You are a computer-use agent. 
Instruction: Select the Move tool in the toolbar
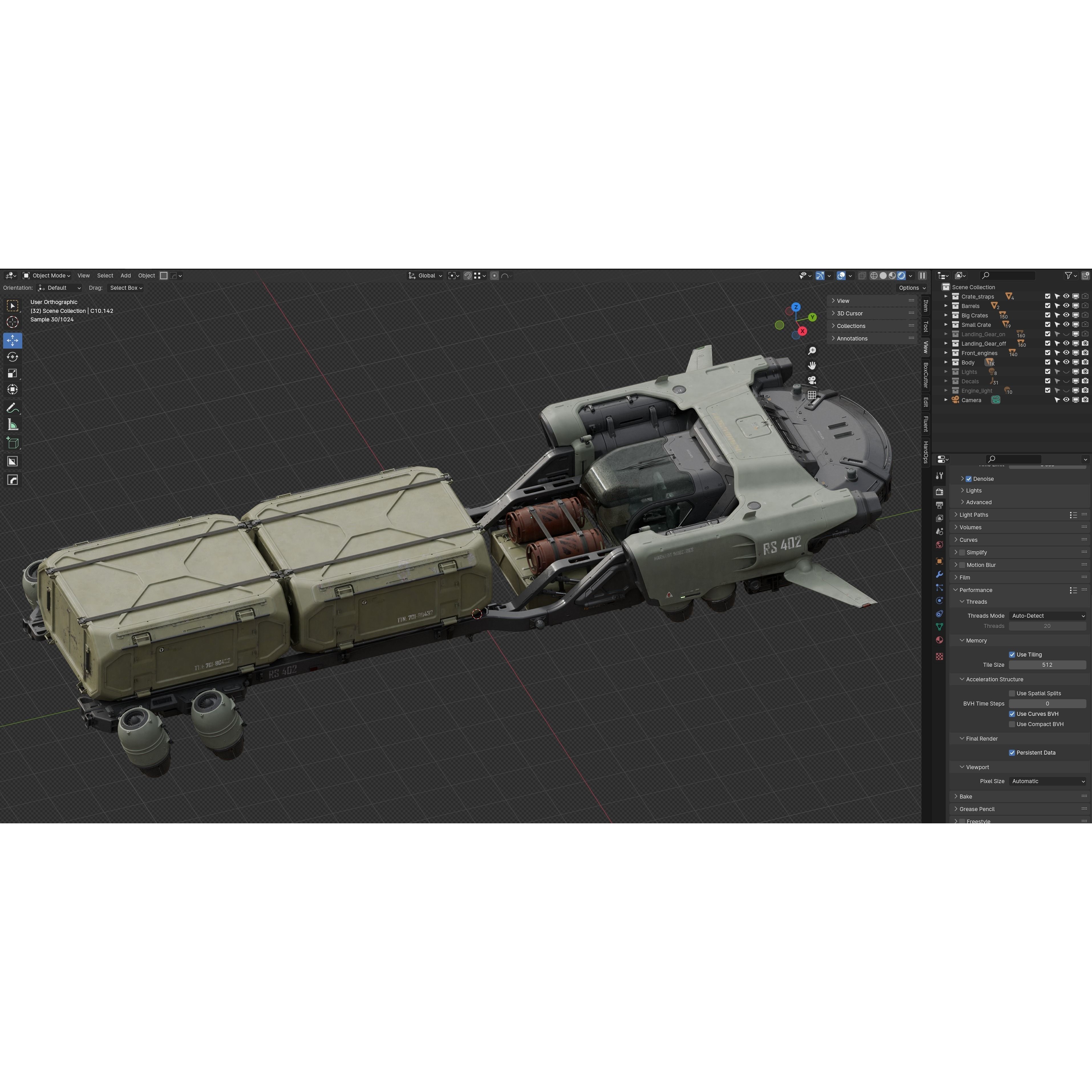click(13, 340)
